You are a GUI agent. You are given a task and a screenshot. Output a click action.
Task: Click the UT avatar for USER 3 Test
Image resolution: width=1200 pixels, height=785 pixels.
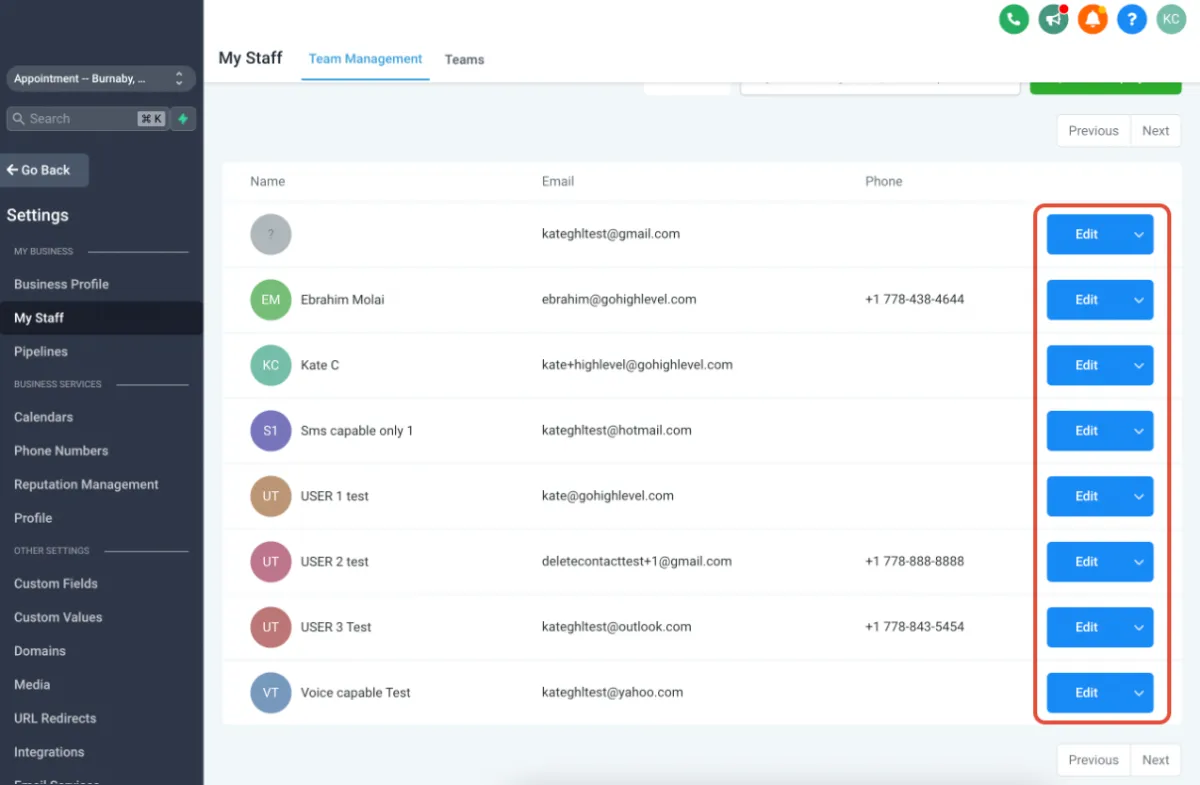[271, 627]
